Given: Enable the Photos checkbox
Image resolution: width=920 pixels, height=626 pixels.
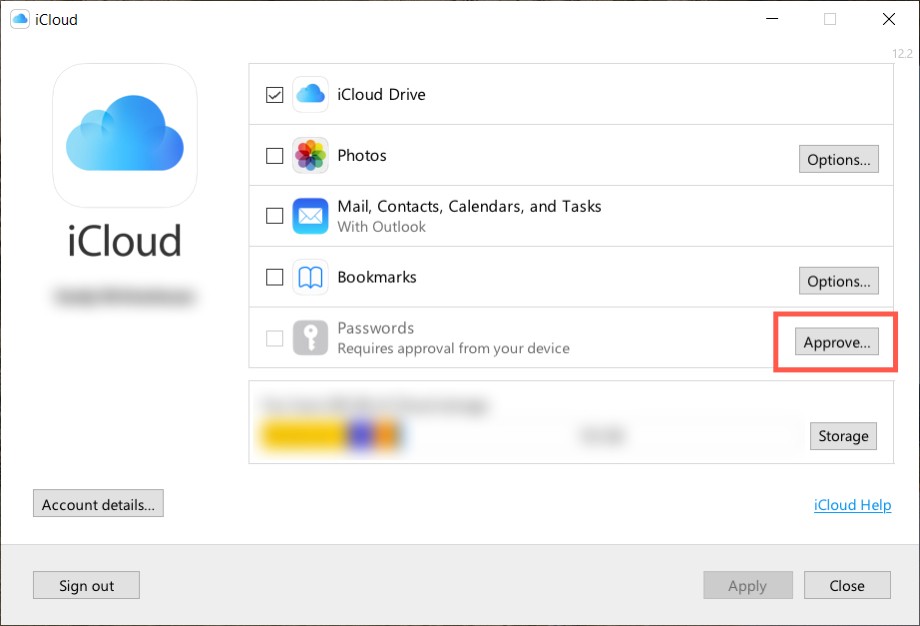Looking at the screenshot, I should pyautogui.click(x=275, y=155).
